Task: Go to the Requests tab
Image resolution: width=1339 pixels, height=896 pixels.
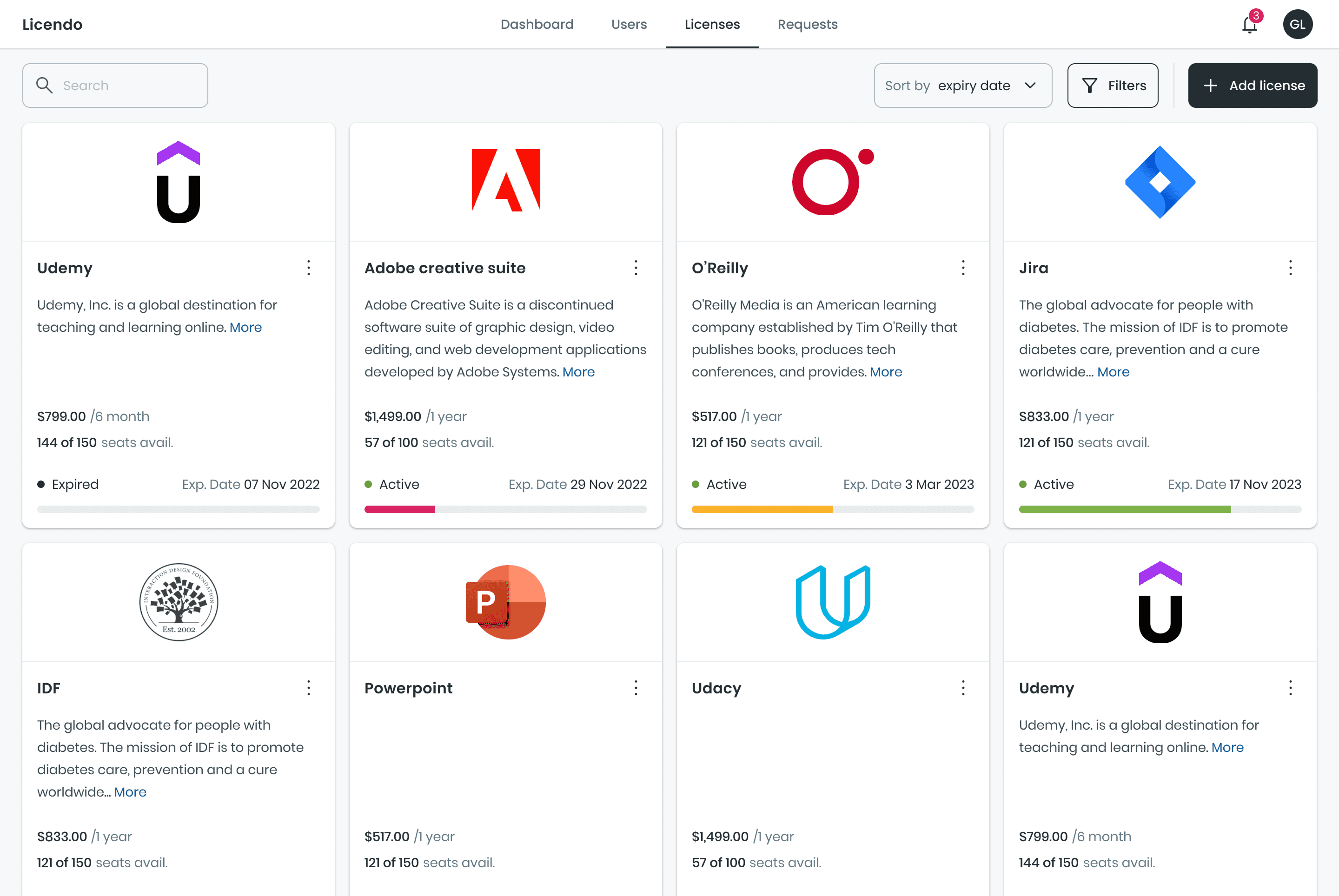Action: point(807,25)
